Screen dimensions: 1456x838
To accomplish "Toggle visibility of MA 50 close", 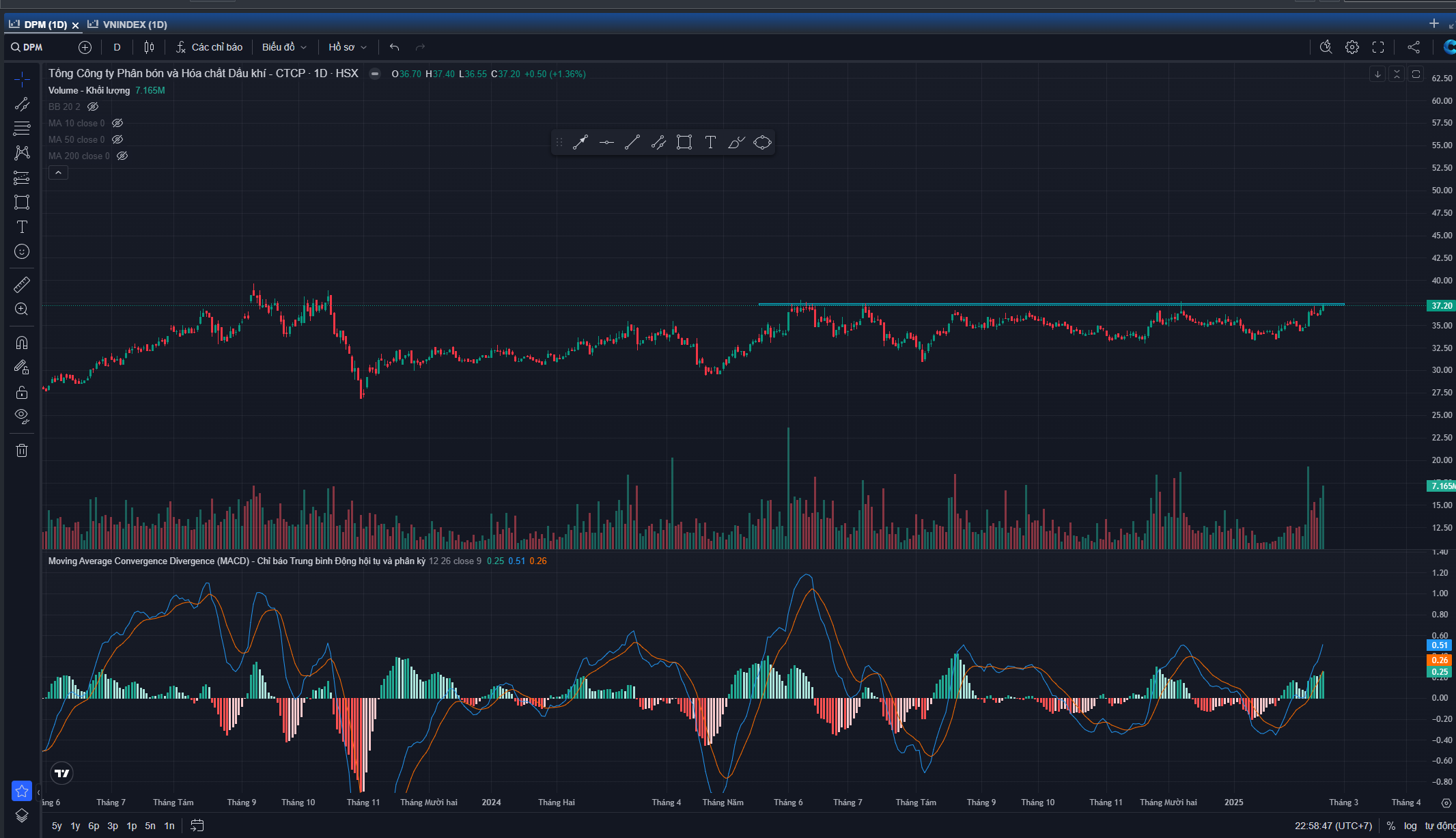I will click(117, 139).
